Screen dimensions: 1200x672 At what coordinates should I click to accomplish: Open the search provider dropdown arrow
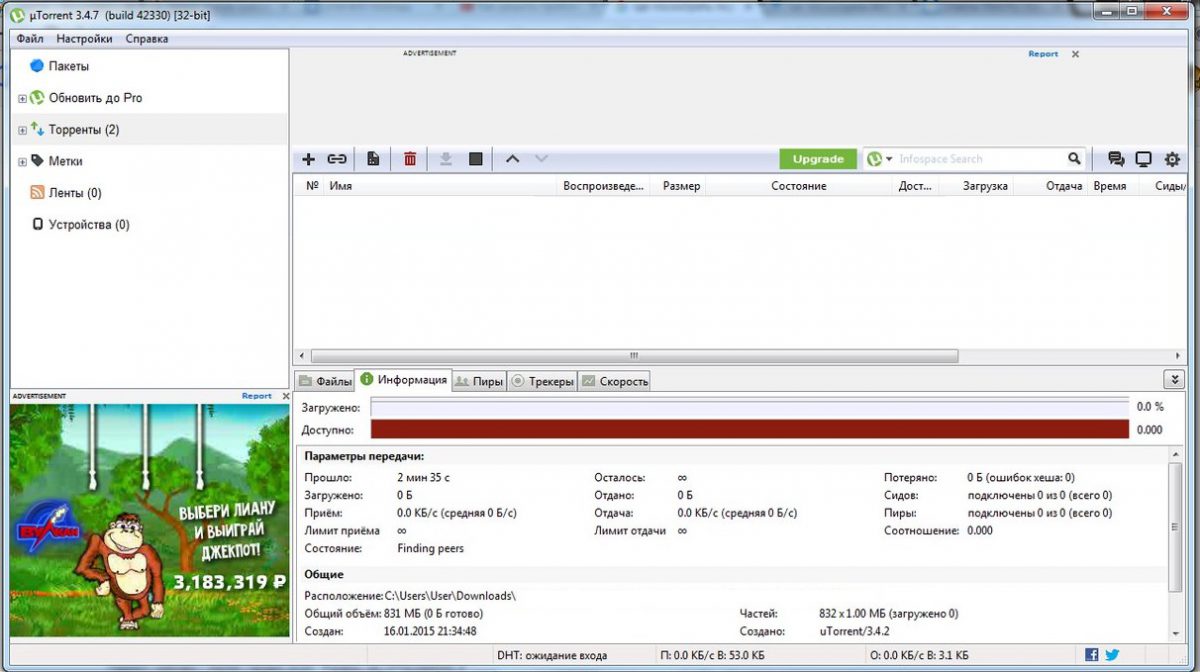[889, 159]
